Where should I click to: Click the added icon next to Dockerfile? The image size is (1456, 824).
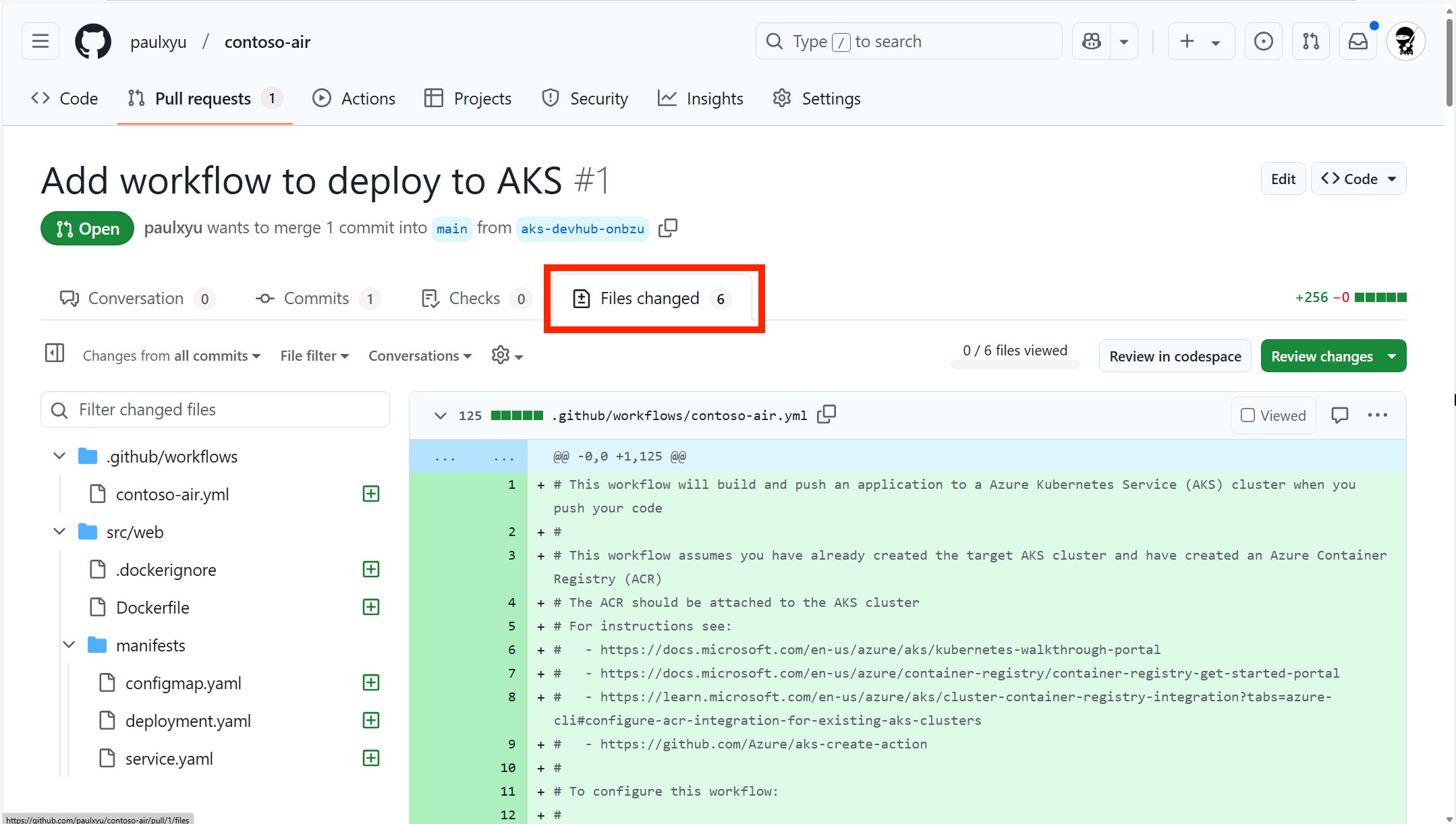pos(371,607)
